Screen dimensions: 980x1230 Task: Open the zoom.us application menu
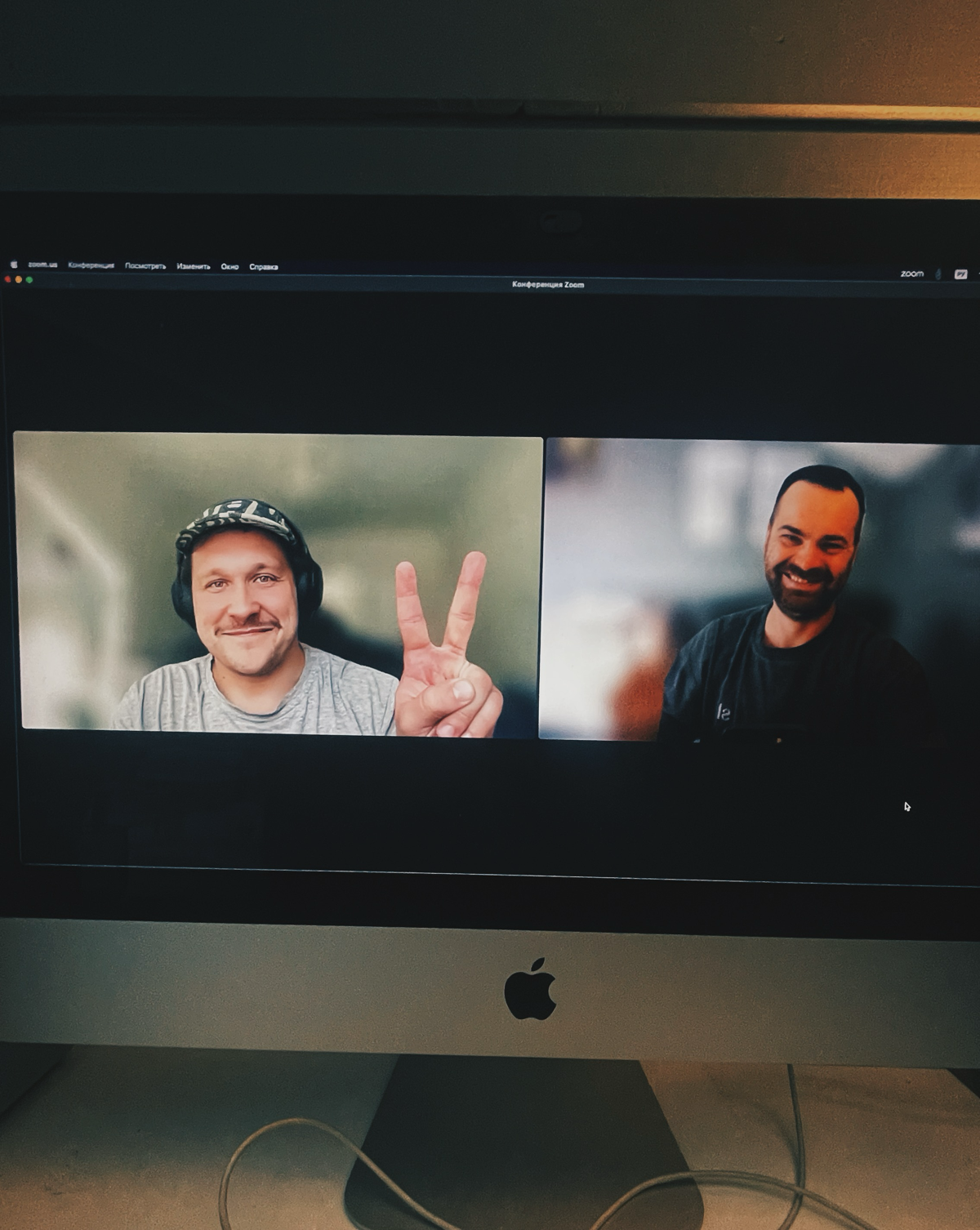tap(42, 265)
